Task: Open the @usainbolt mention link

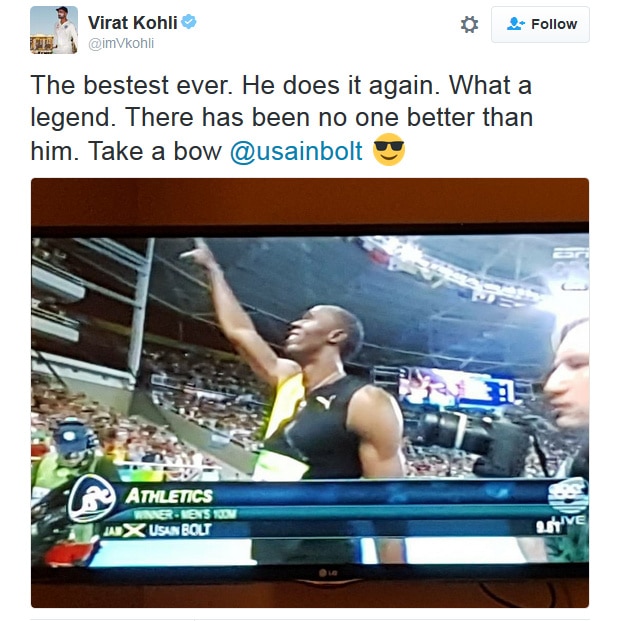Action: (296, 151)
